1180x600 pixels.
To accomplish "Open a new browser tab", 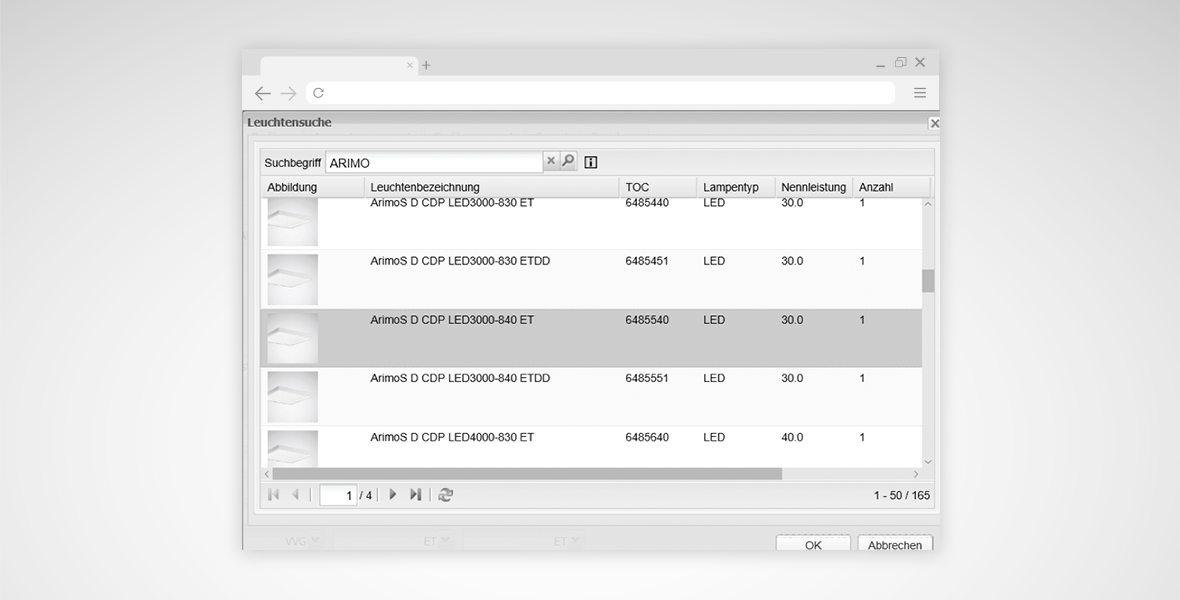I will (426, 65).
